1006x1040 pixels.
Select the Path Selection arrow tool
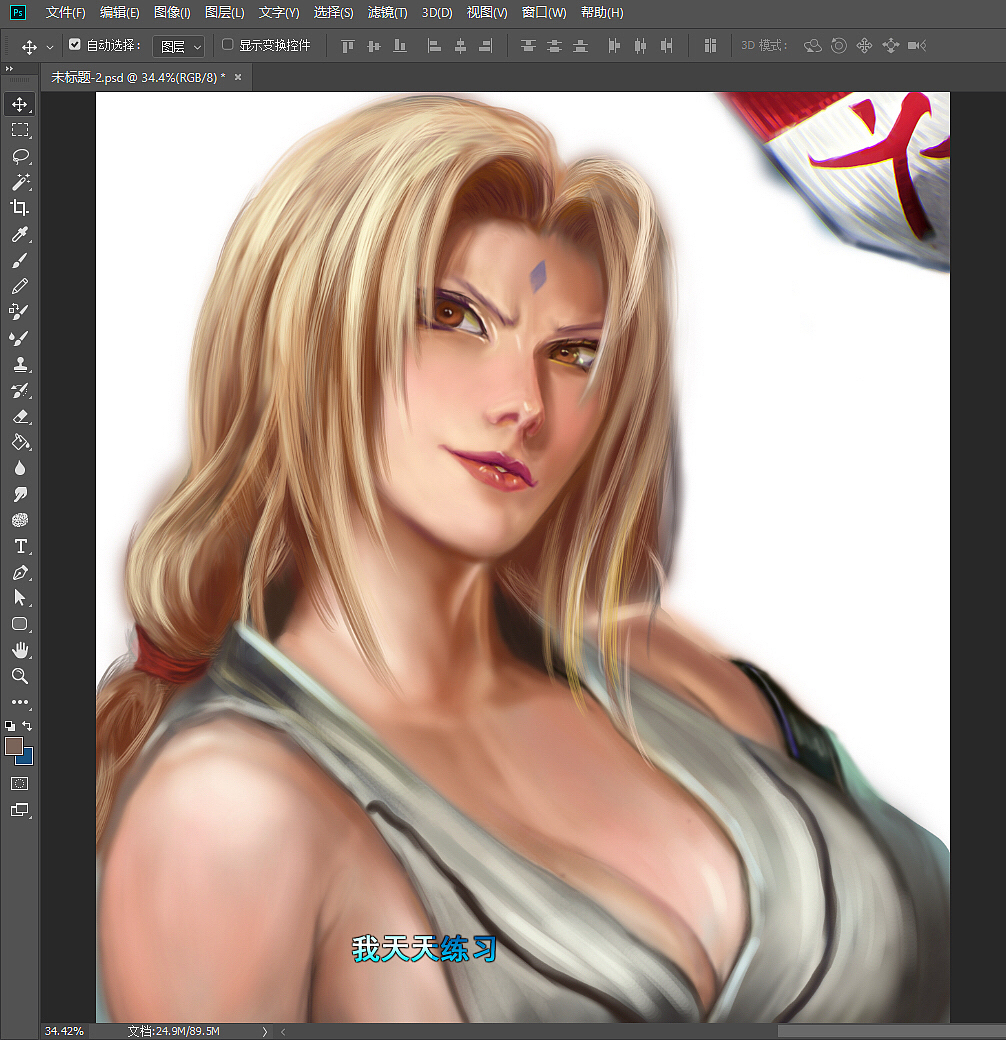19,598
